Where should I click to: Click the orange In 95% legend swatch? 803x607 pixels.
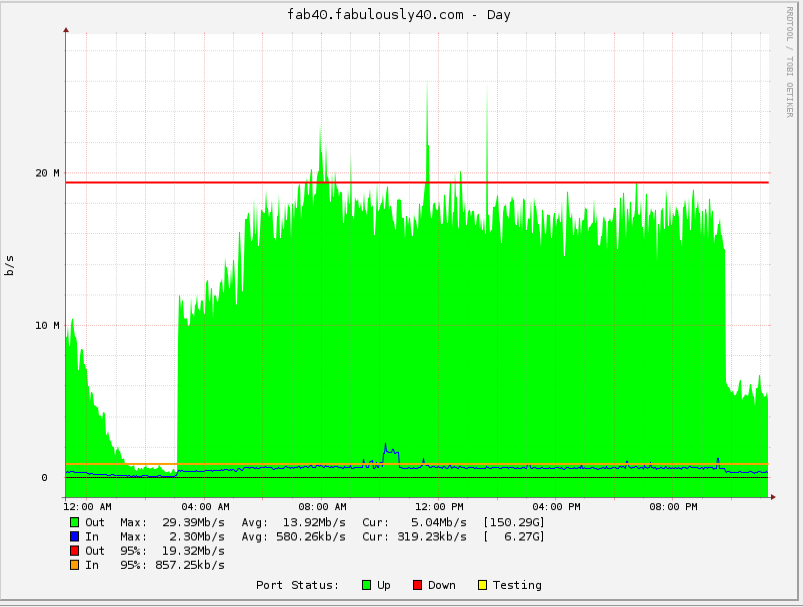pyautogui.click(x=75, y=566)
